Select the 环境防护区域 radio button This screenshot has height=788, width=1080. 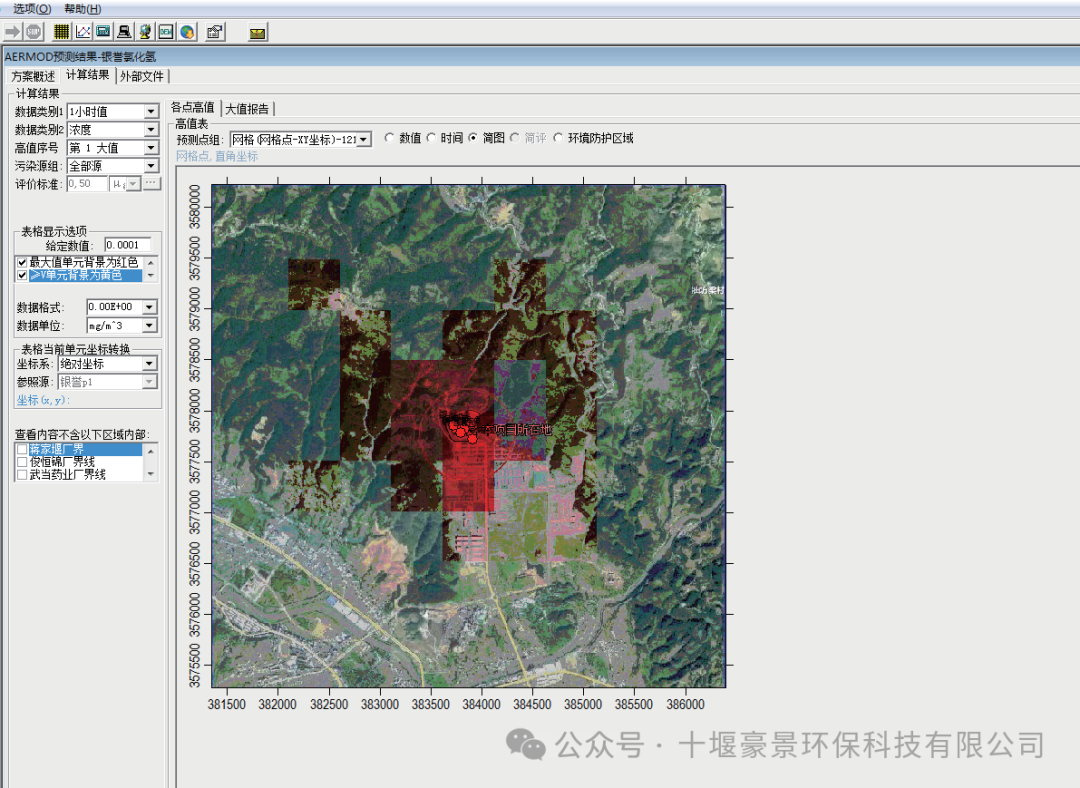click(558, 139)
